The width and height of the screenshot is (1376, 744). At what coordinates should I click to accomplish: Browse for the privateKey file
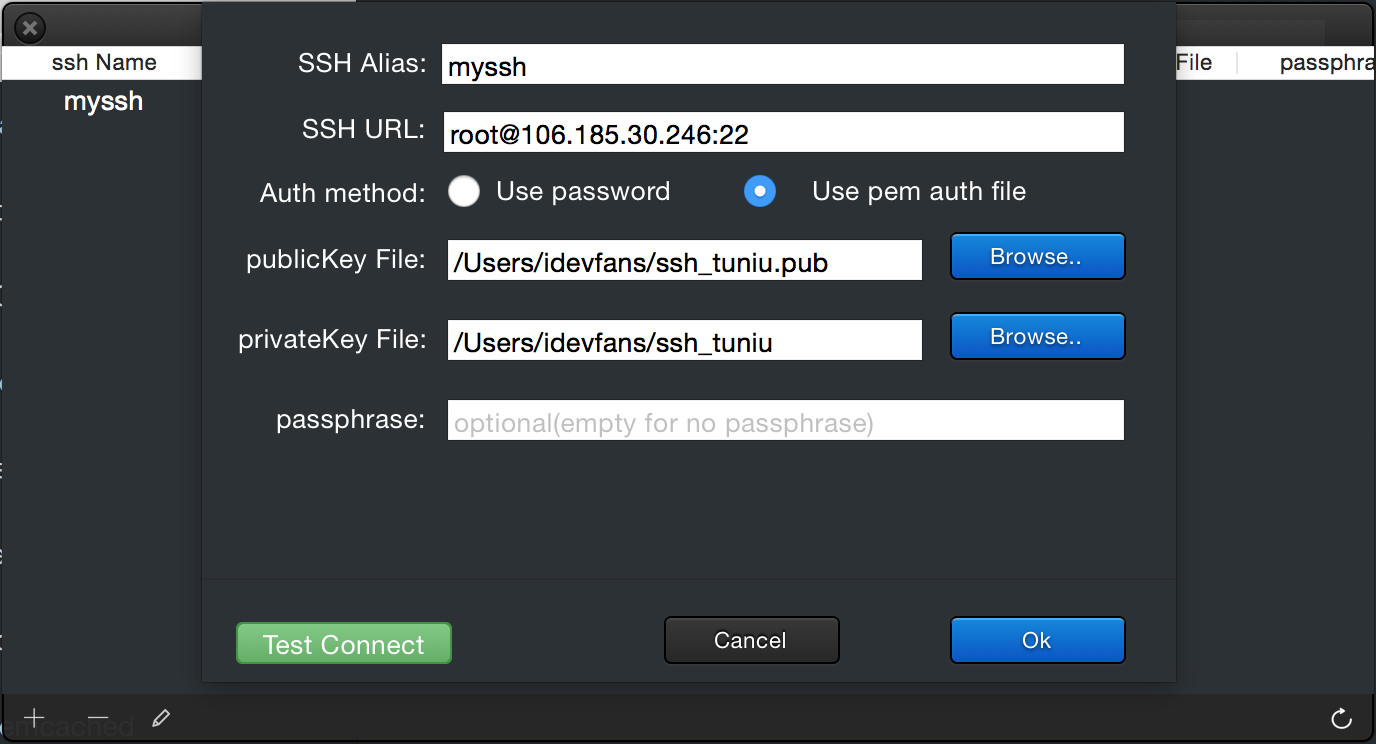pos(1037,337)
